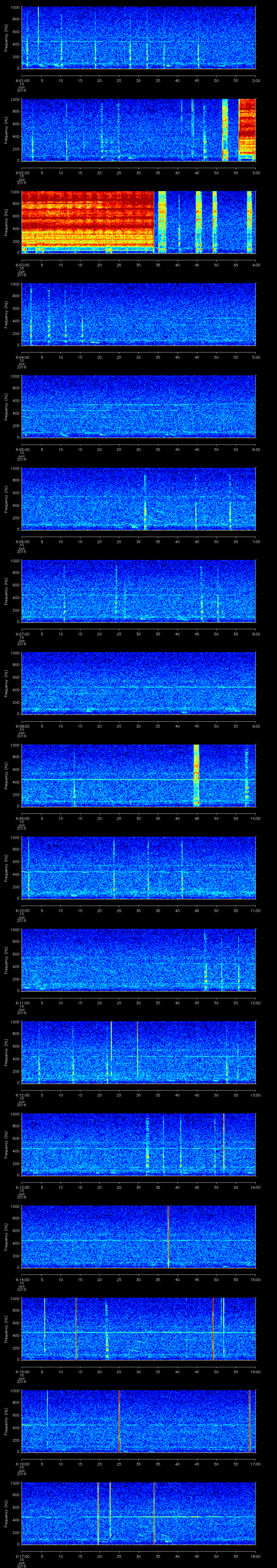
Task: Click the '12:00' end time label
Action: tap(255, 1003)
